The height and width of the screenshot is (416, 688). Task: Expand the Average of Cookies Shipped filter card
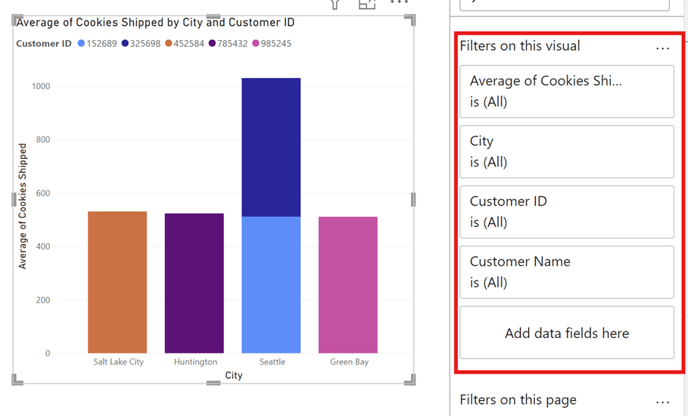(566, 91)
